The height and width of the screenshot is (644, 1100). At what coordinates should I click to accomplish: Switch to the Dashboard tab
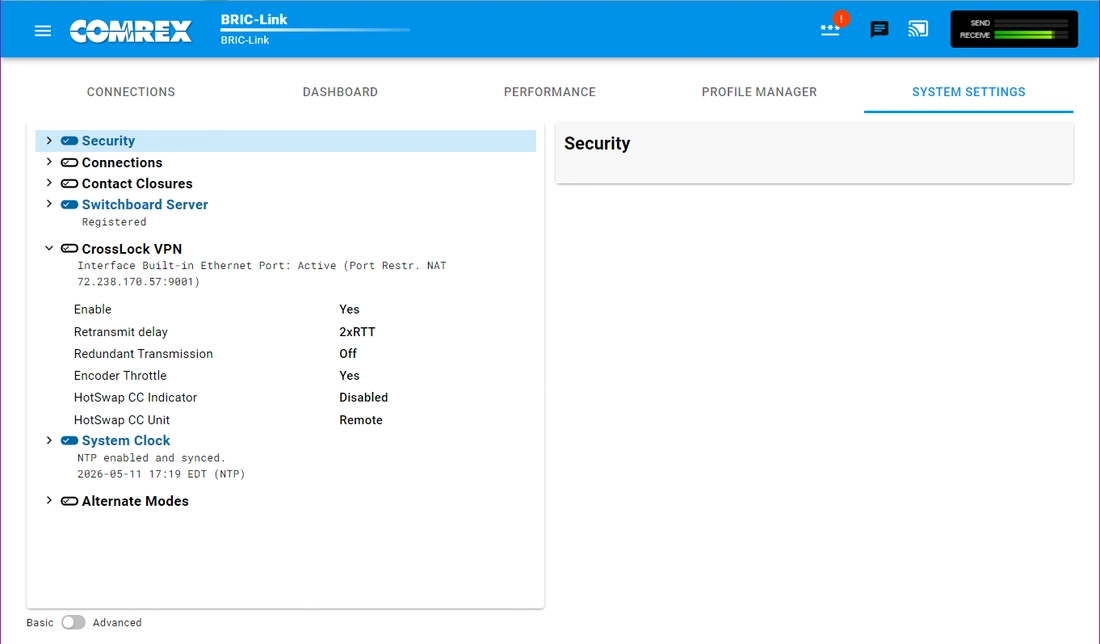pyautogui.click(x=340, y=92)
